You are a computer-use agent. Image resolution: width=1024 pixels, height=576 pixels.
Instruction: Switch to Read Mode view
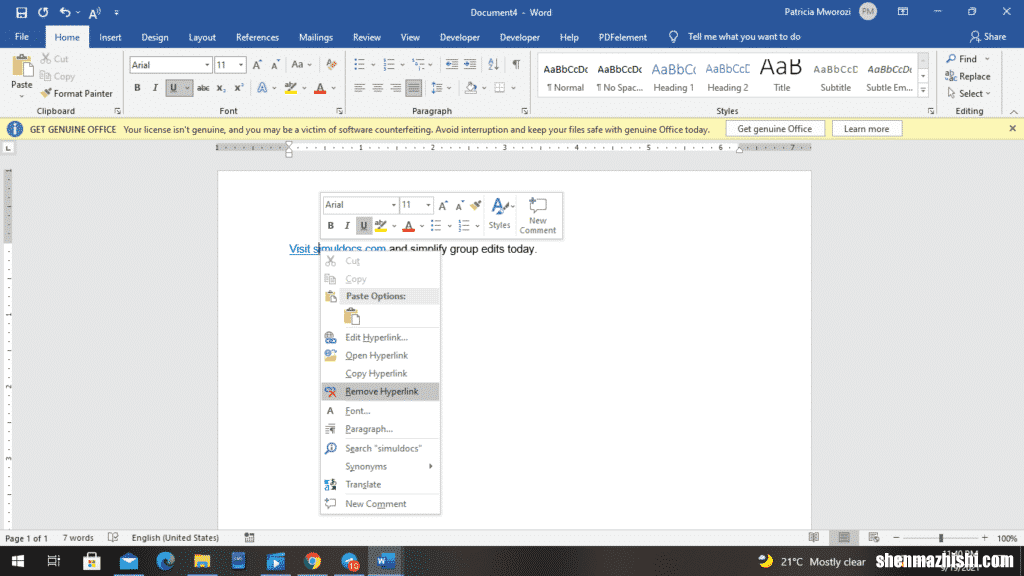[x=814, y=537]
